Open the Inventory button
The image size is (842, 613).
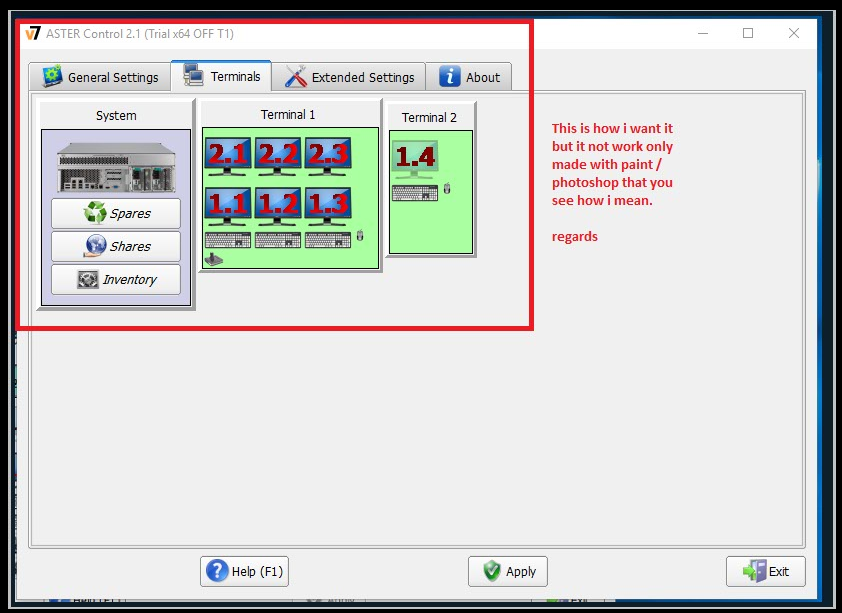point(116,280)
